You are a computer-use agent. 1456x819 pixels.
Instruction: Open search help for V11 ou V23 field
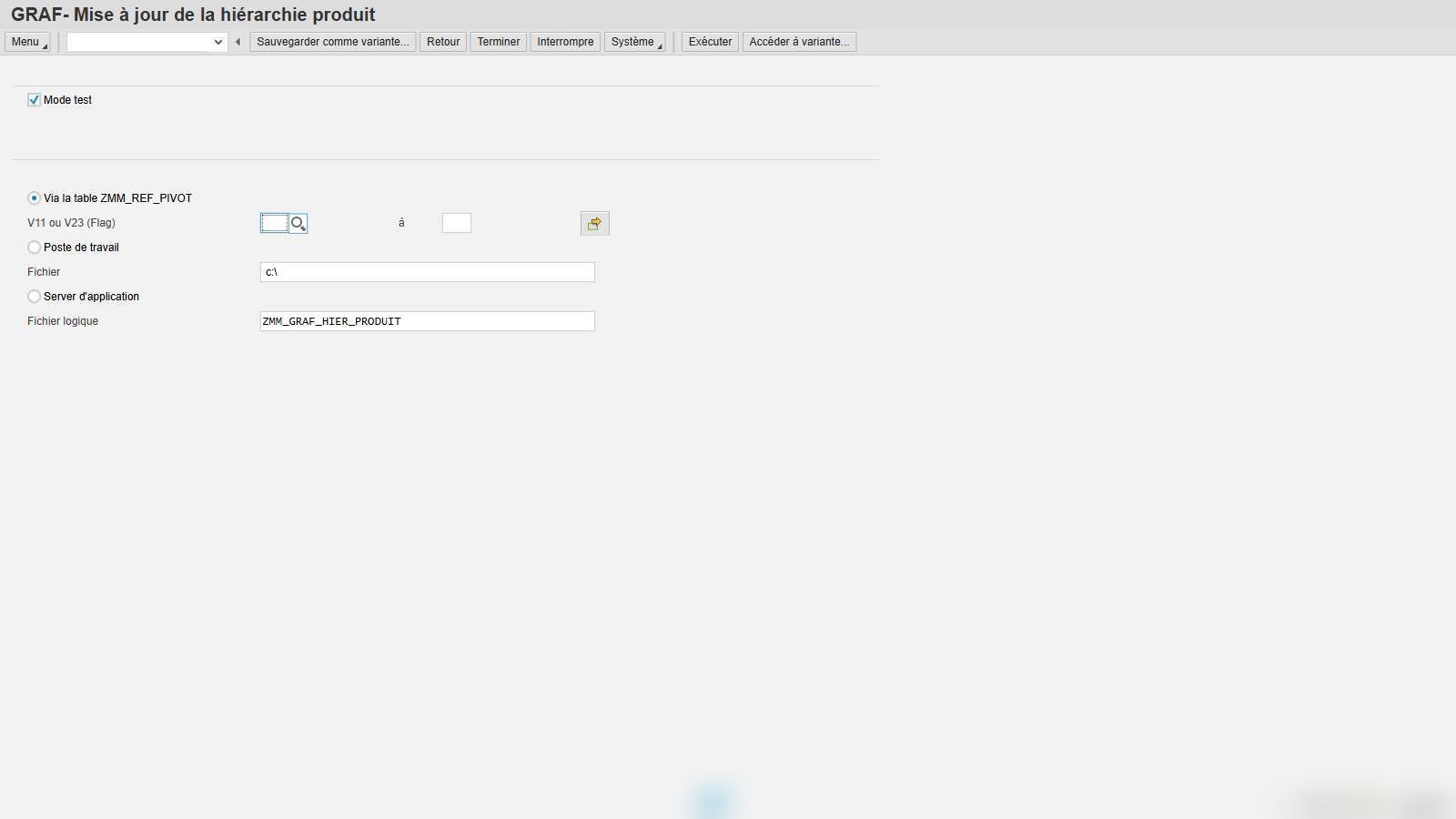click(298, 223)
